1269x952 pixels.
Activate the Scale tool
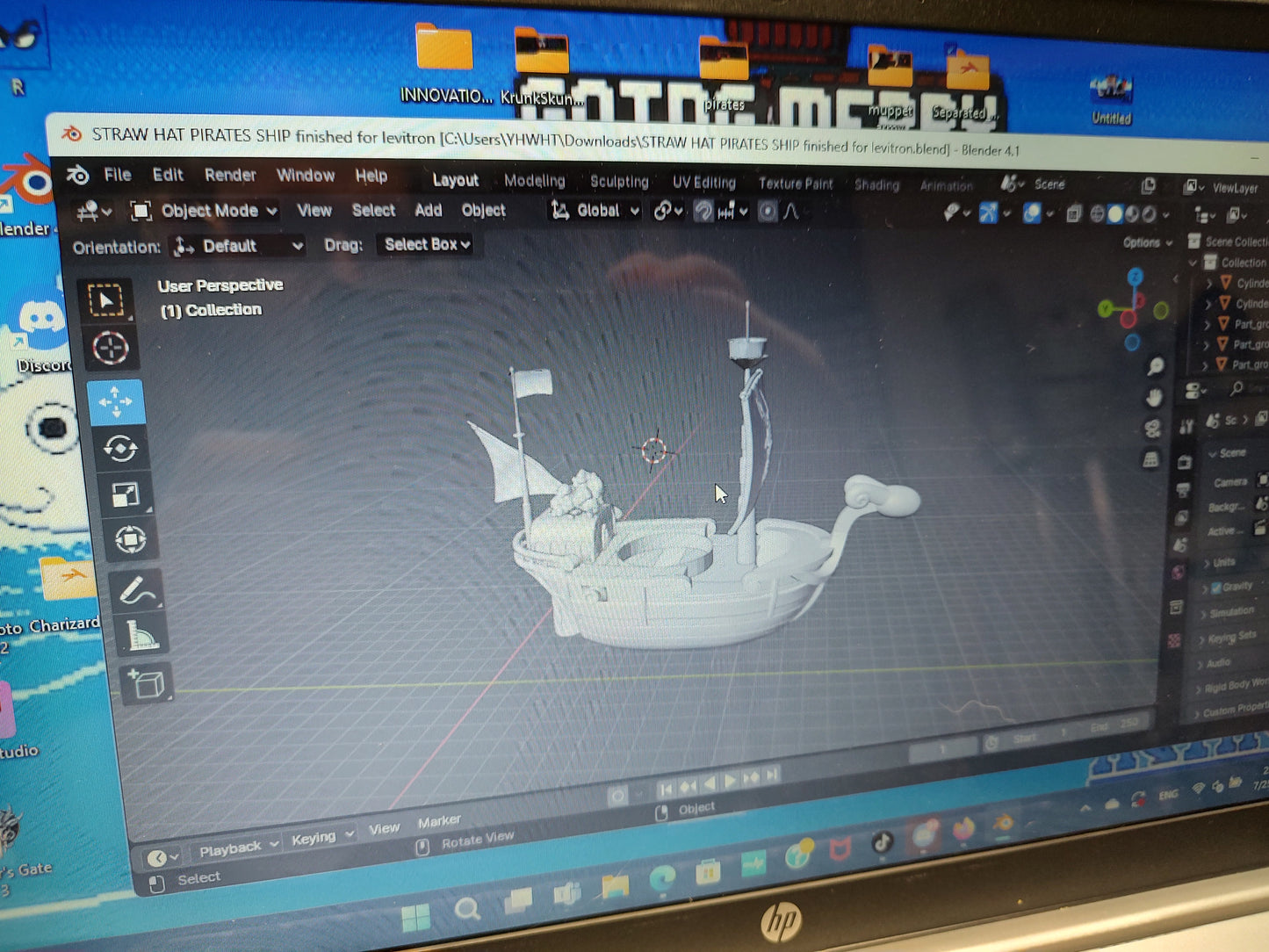tap(126, 494)
